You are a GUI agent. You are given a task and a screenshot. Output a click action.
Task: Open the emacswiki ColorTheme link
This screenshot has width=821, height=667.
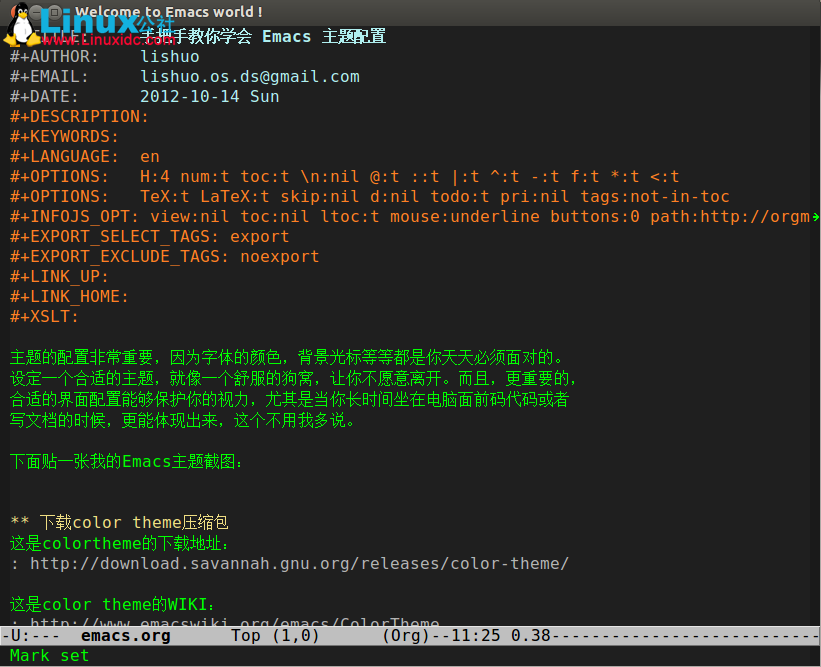(235, 622)
